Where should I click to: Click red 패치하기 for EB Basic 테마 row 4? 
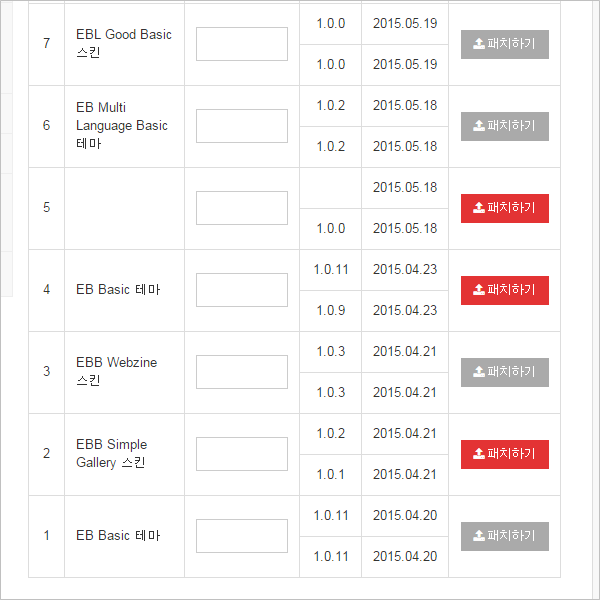505,290
